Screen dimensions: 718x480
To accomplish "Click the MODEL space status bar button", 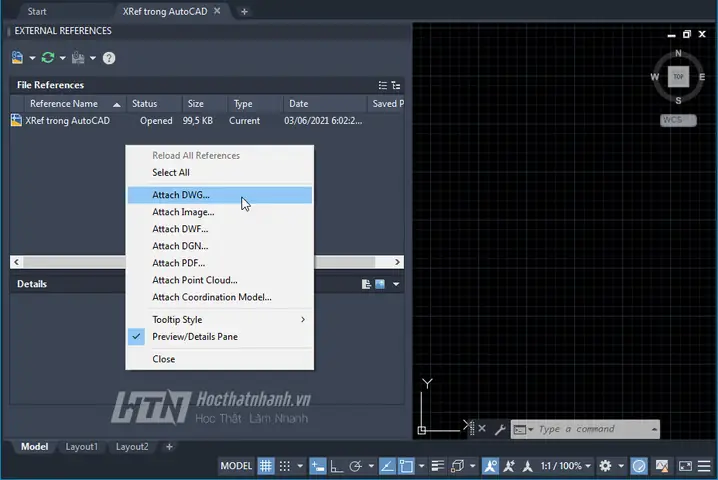I will pos(236,466).
